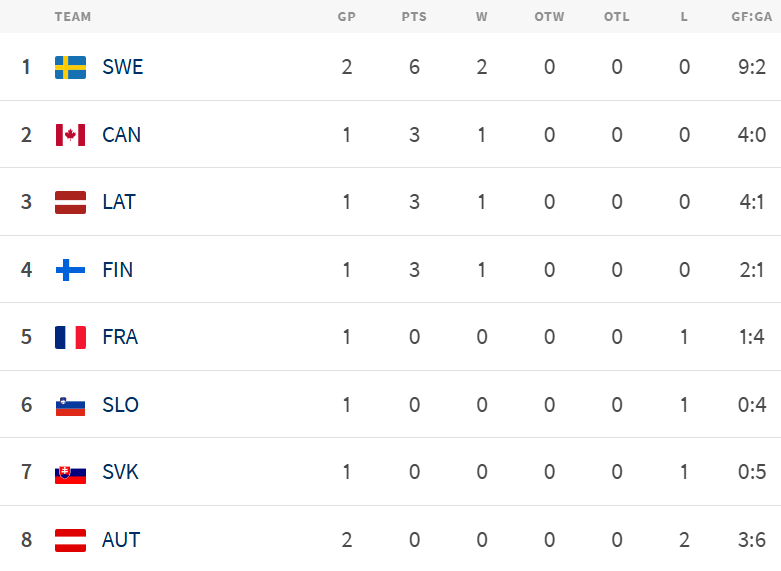Click the Slovakia flag icon

70,472
